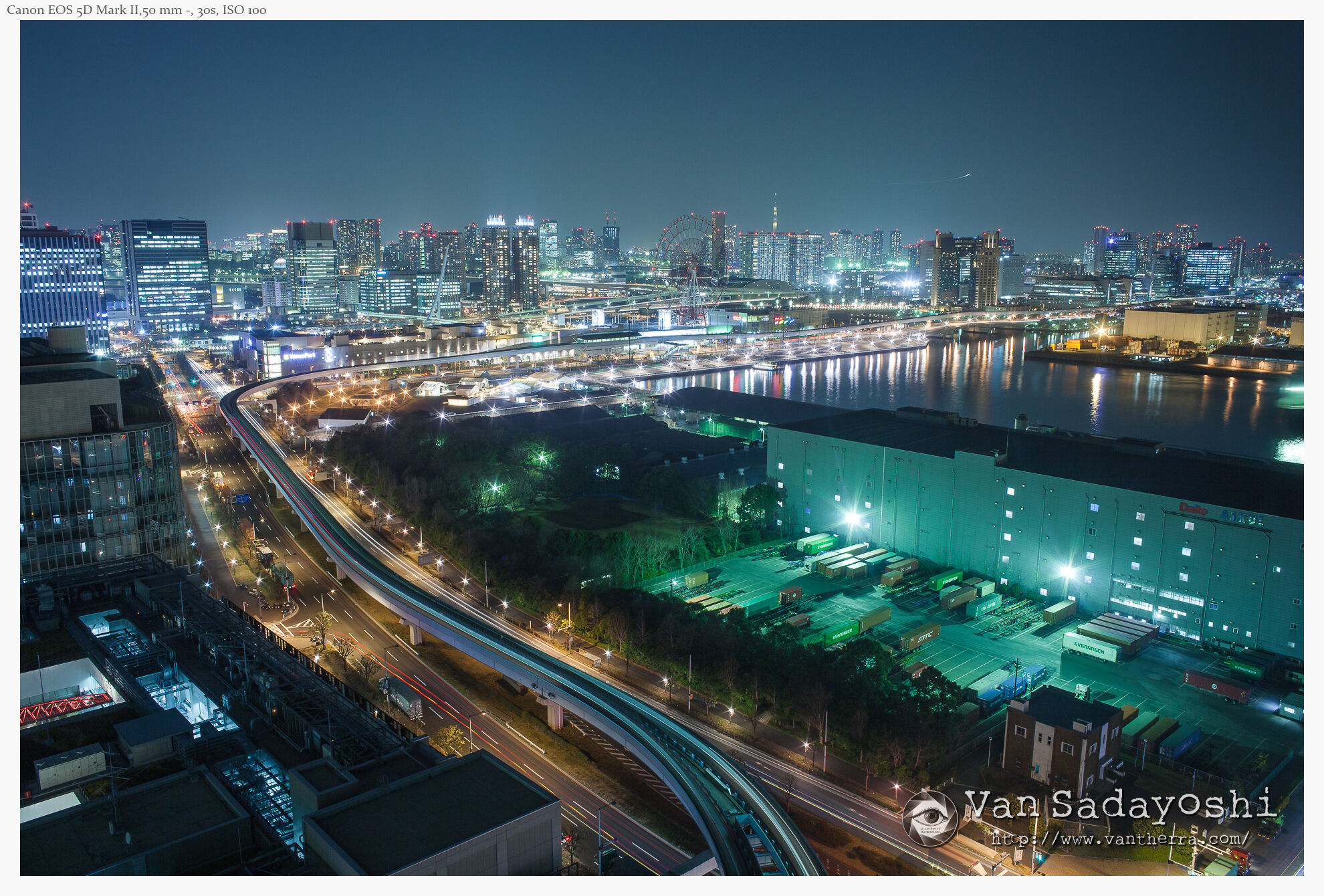Click the eye aperture watermark logo
Viewport: 1324px width, 896px height.
(929, 817)
